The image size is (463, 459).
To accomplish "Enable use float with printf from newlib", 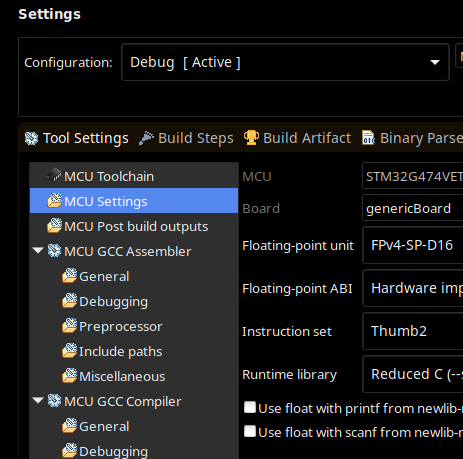I will pyautogui.click(x=250, y=407).
